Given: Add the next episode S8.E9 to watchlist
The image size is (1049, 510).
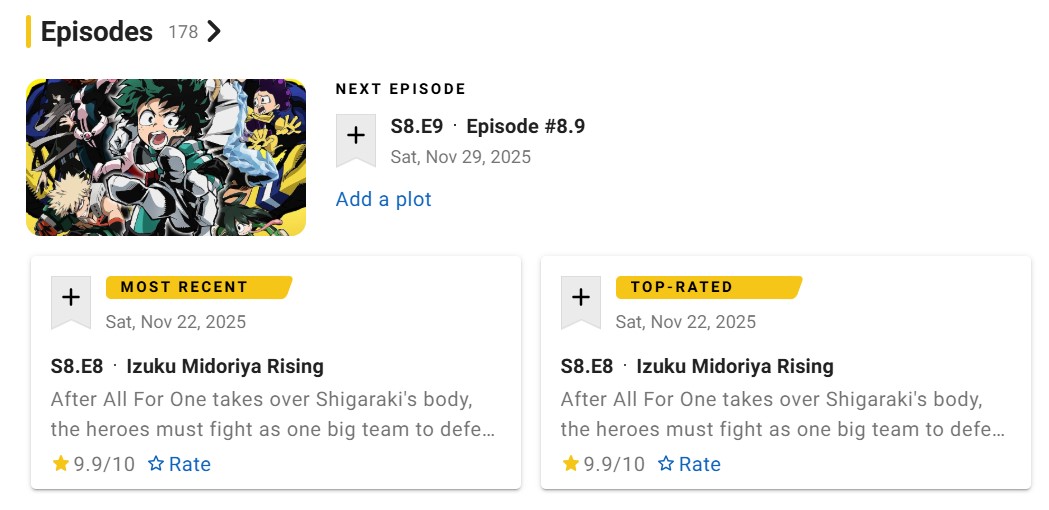Looking at the screenshot, I should [x=355, y=138].
